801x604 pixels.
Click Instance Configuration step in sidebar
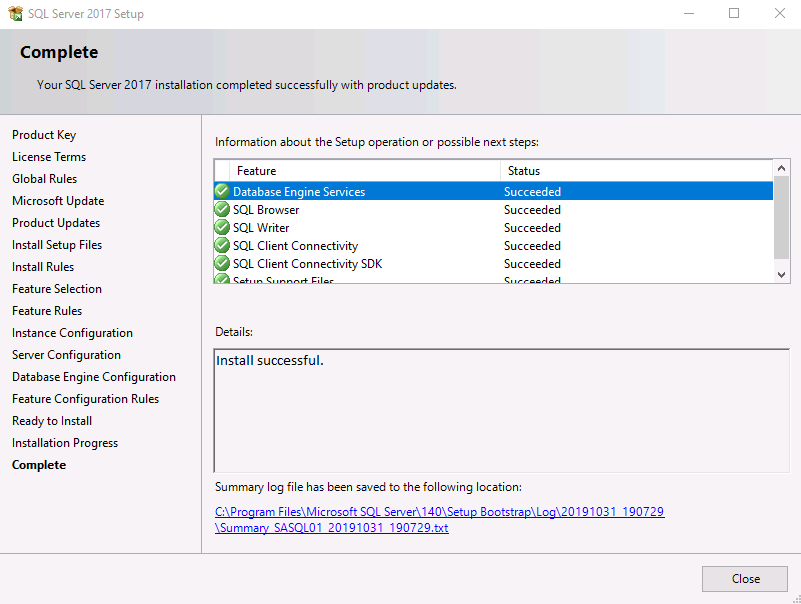(73, 333)
